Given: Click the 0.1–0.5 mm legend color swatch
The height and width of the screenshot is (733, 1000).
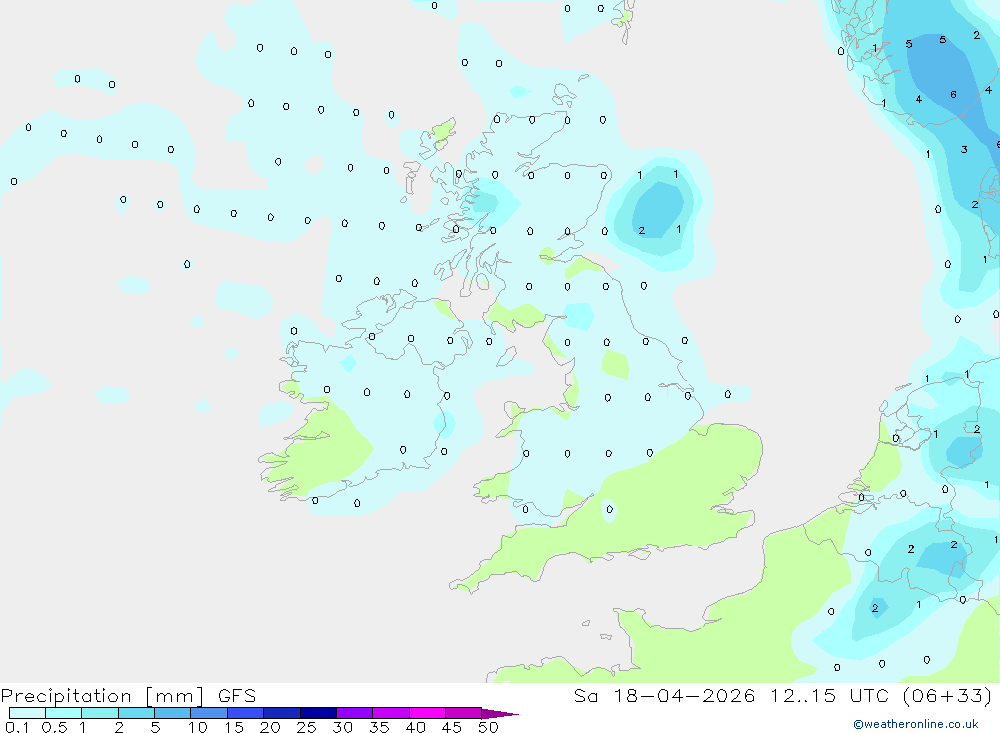Looking at the screenshot, I should tap(27, 713).
